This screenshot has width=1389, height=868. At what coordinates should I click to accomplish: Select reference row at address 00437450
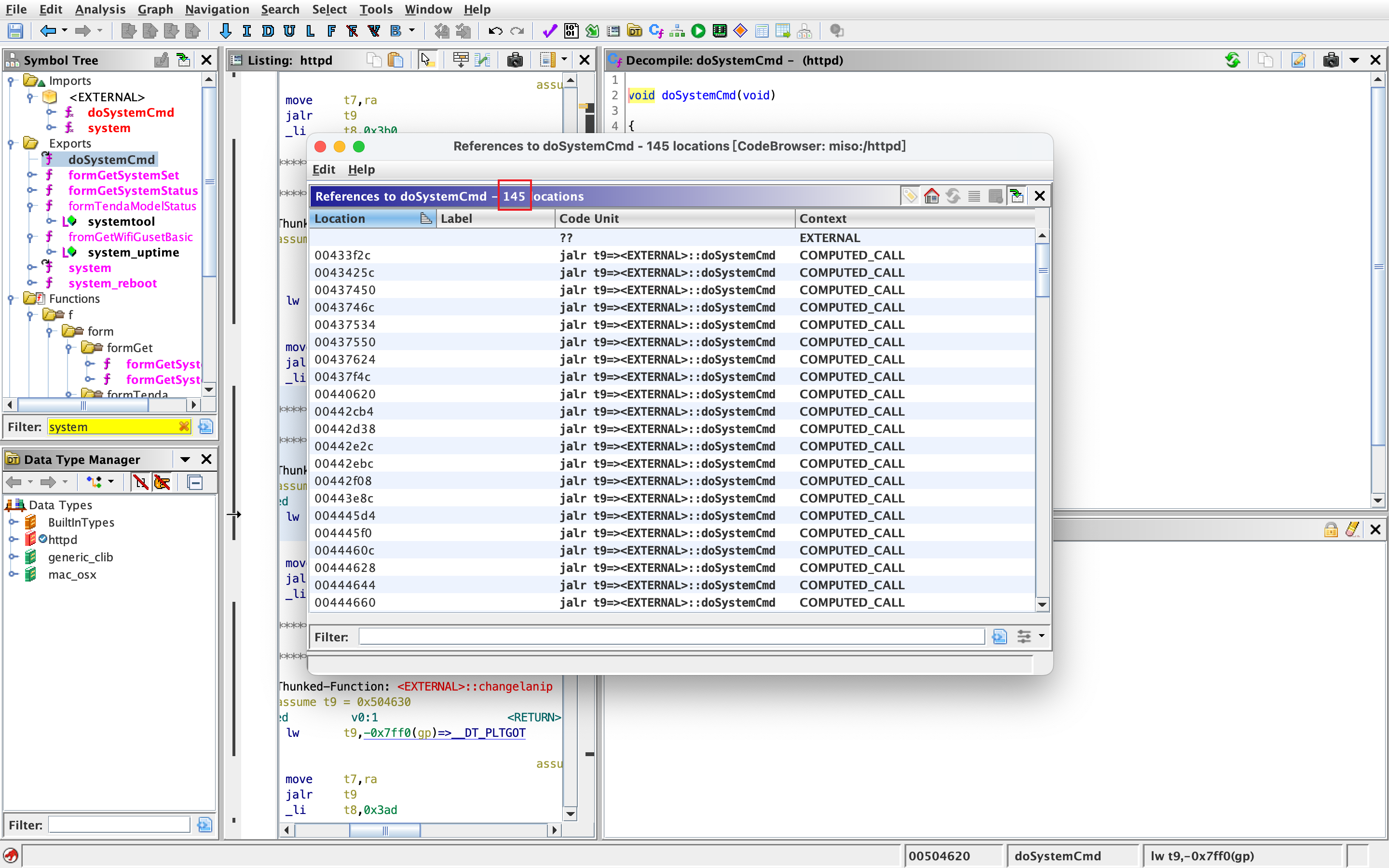coord(345,290)
